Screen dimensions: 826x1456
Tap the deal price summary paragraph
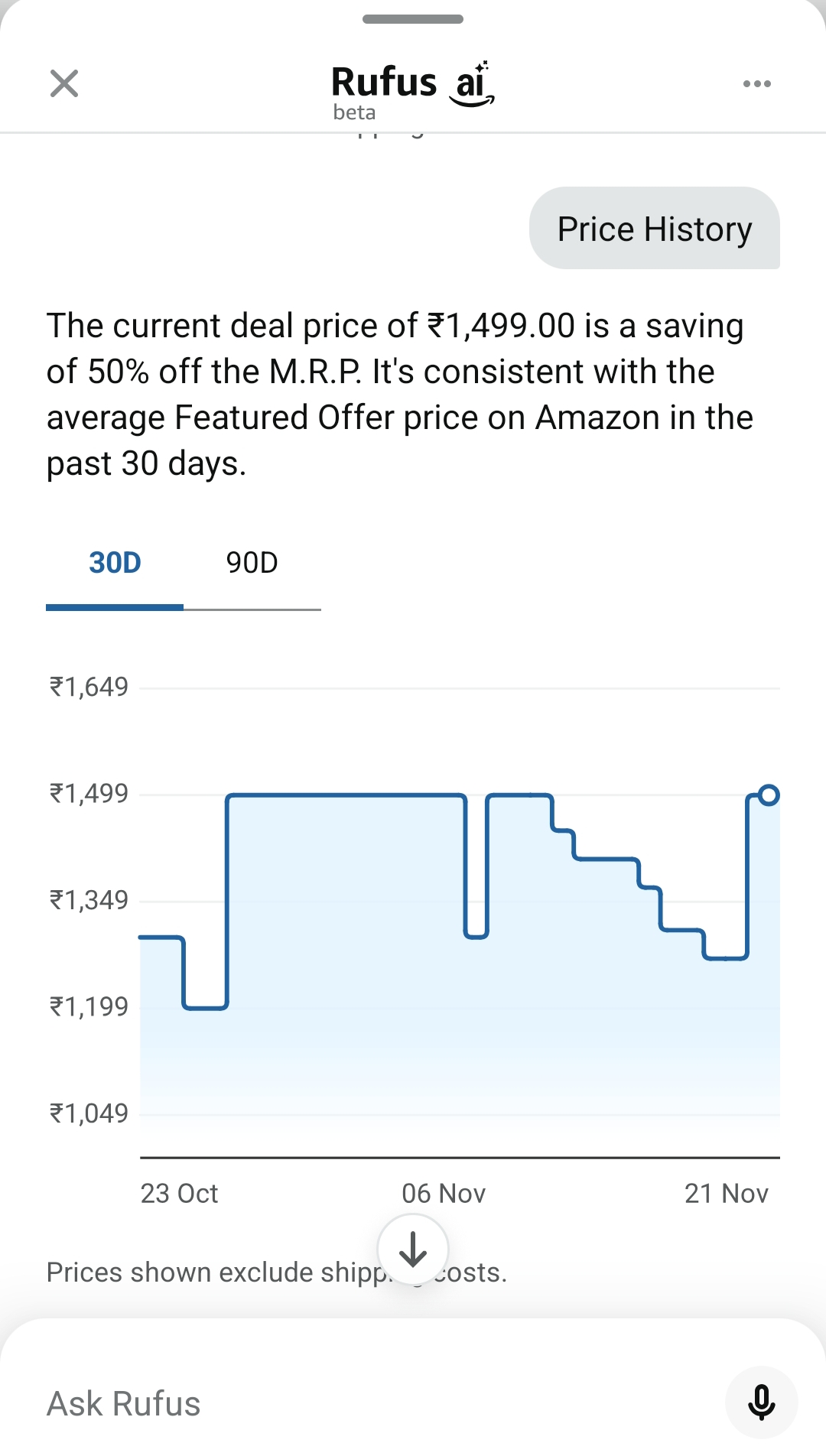398,395
